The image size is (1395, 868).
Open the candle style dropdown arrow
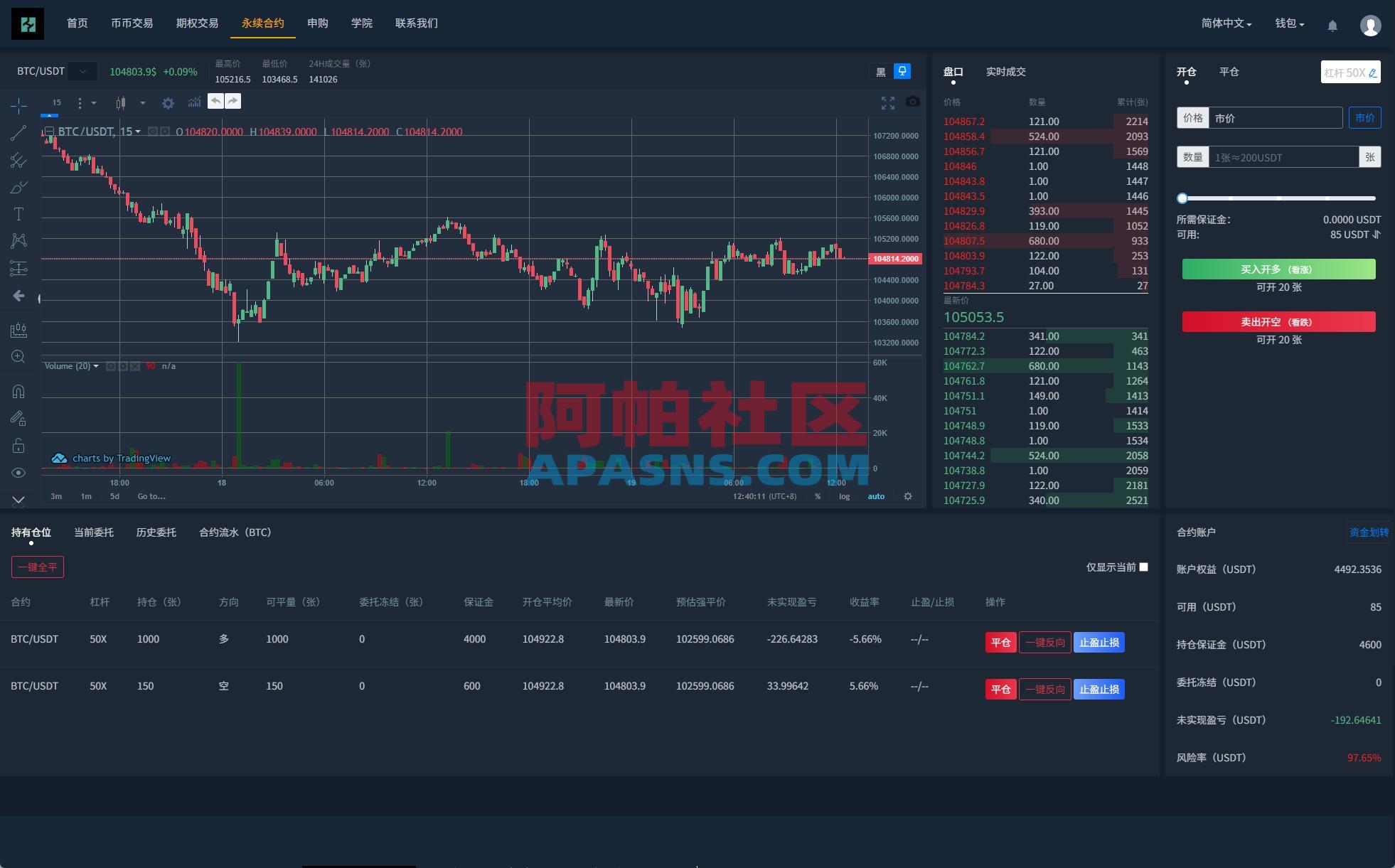click(144, 102)
